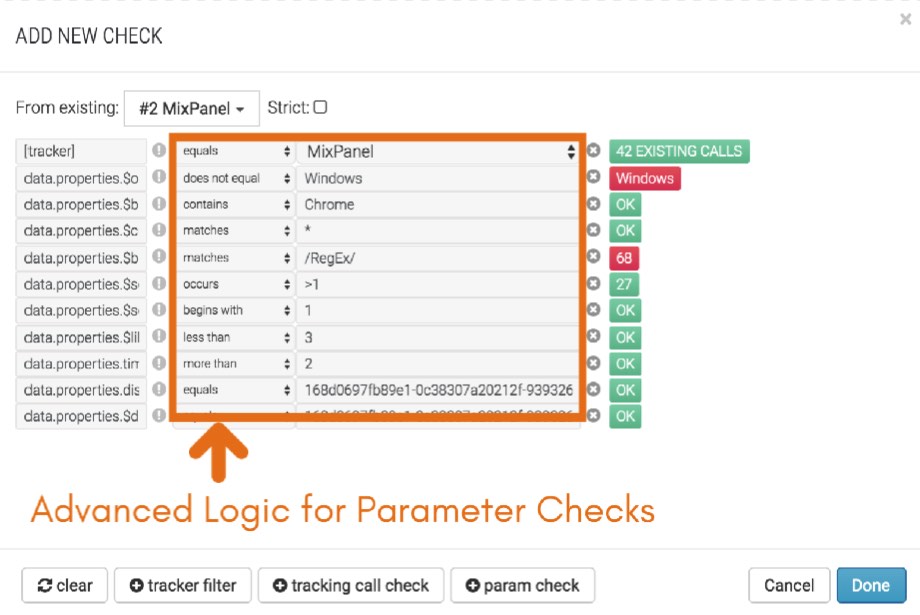The height and width of the screenshot is (615, 920).
Task: Add a tracker filter
Action: point(183,585)
